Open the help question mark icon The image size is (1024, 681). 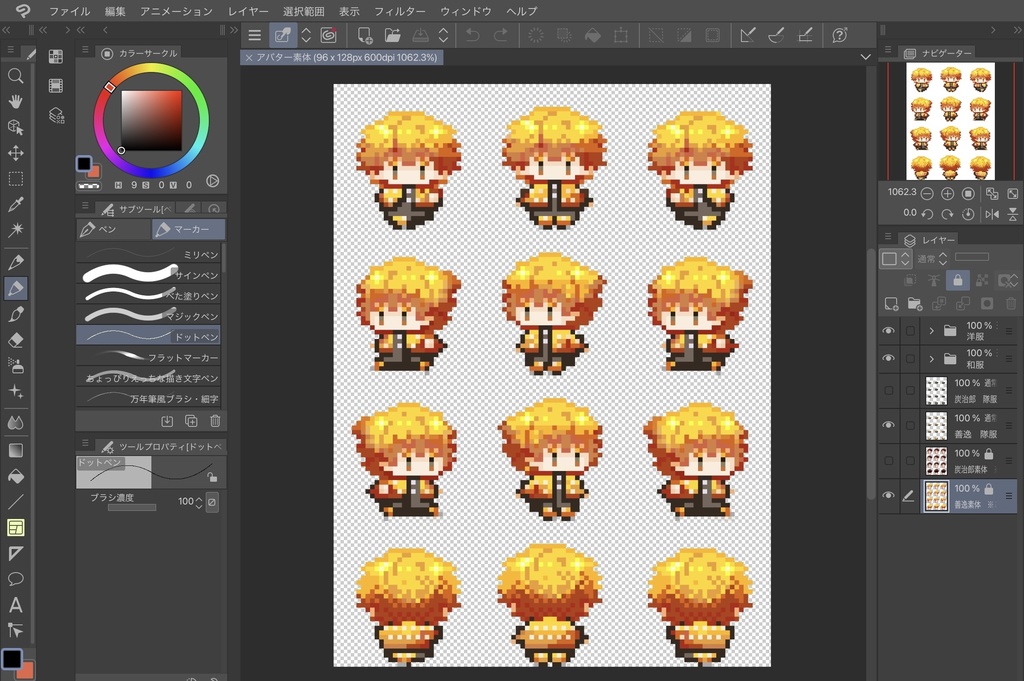(x=840, y=35)
